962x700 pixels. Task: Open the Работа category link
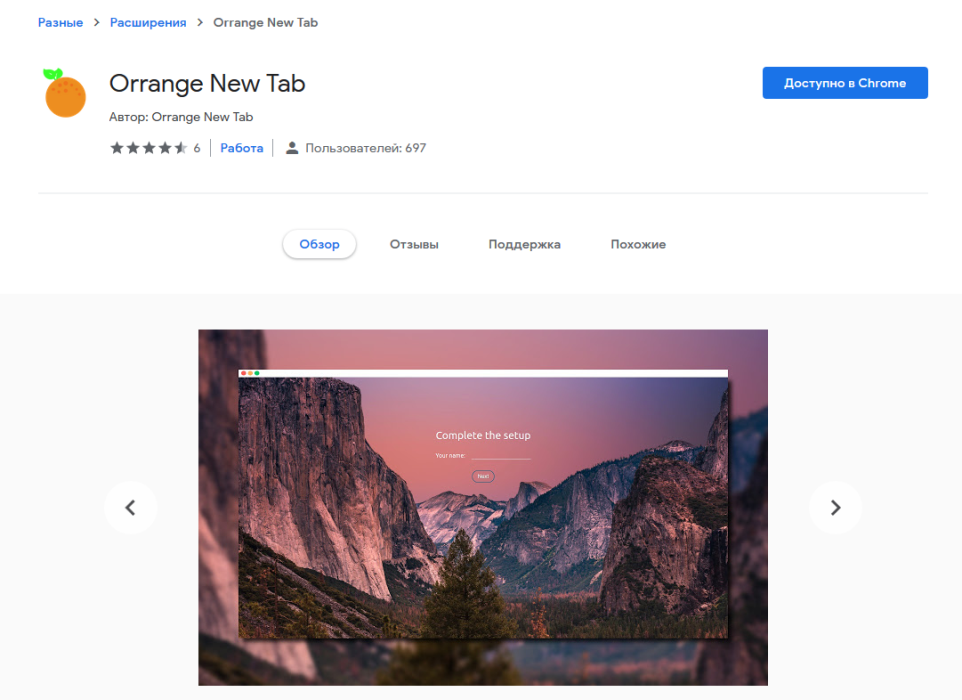pyautogui.click(x=242, y=148)
